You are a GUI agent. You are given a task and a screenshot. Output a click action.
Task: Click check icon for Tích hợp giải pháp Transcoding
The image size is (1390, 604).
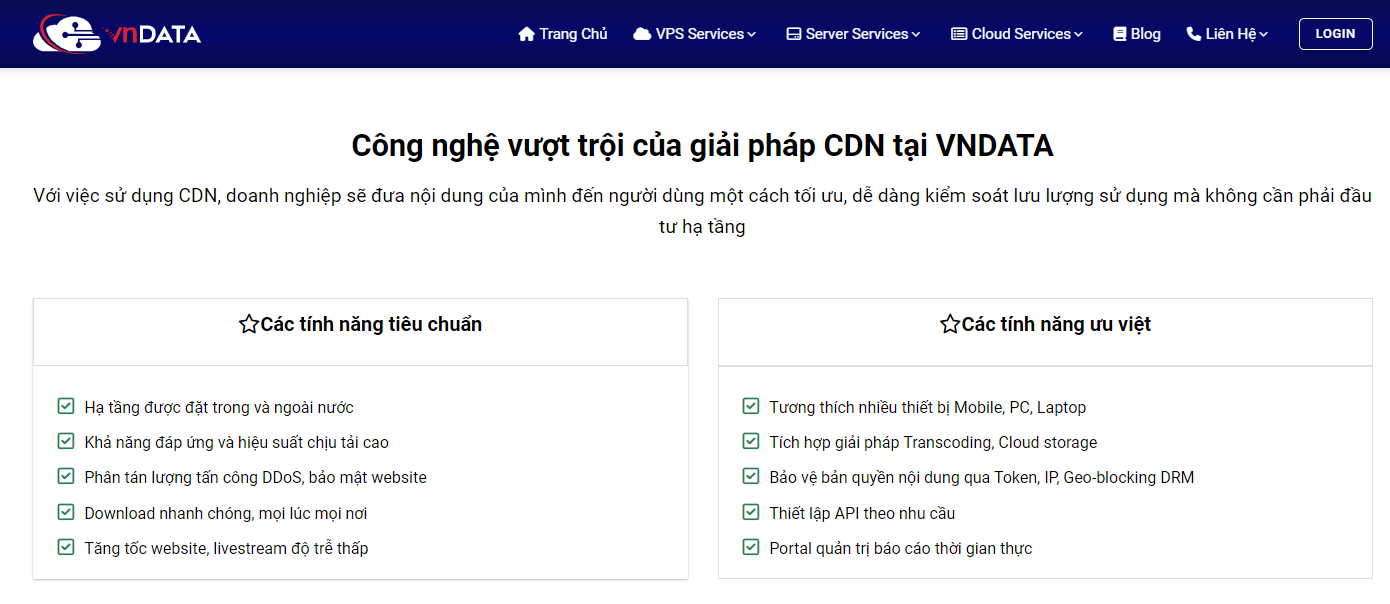pyautogui.click(x=751, y=441)
